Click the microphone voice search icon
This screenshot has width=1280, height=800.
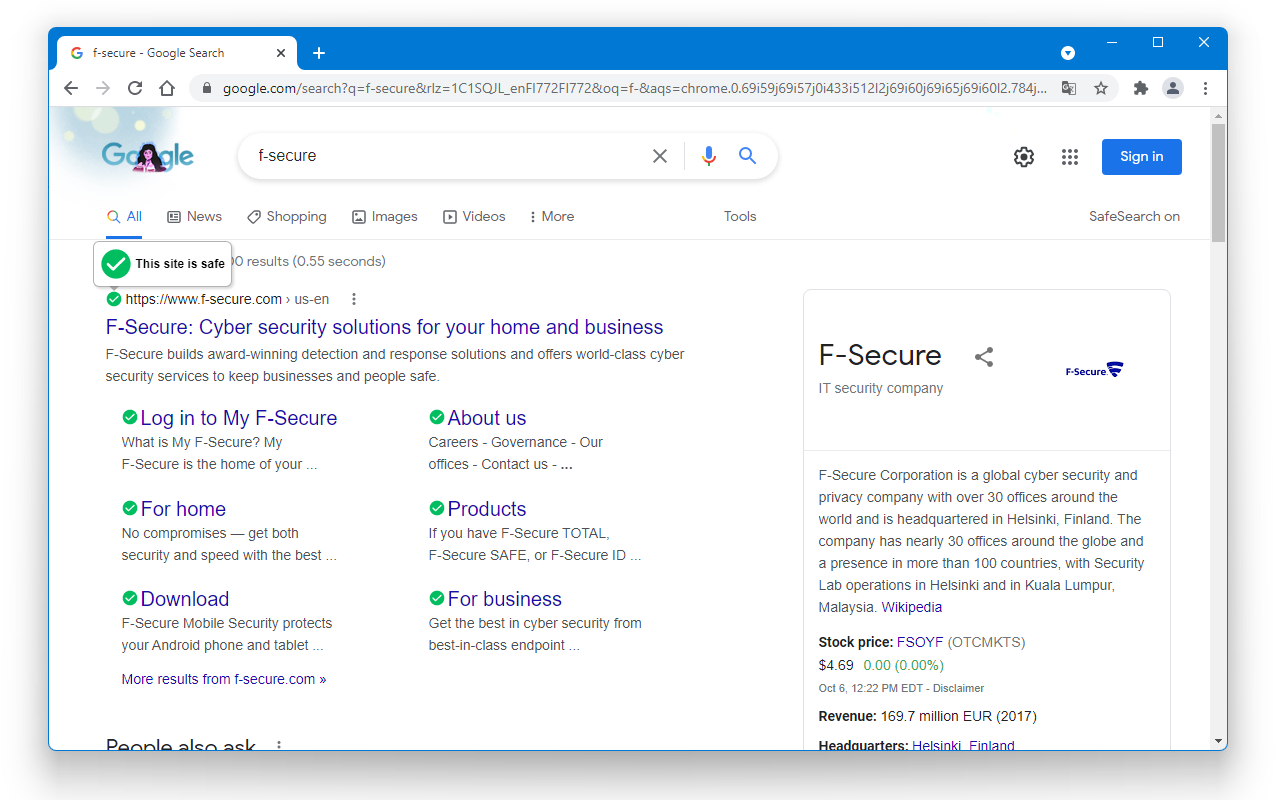click(x=709, y=156)
